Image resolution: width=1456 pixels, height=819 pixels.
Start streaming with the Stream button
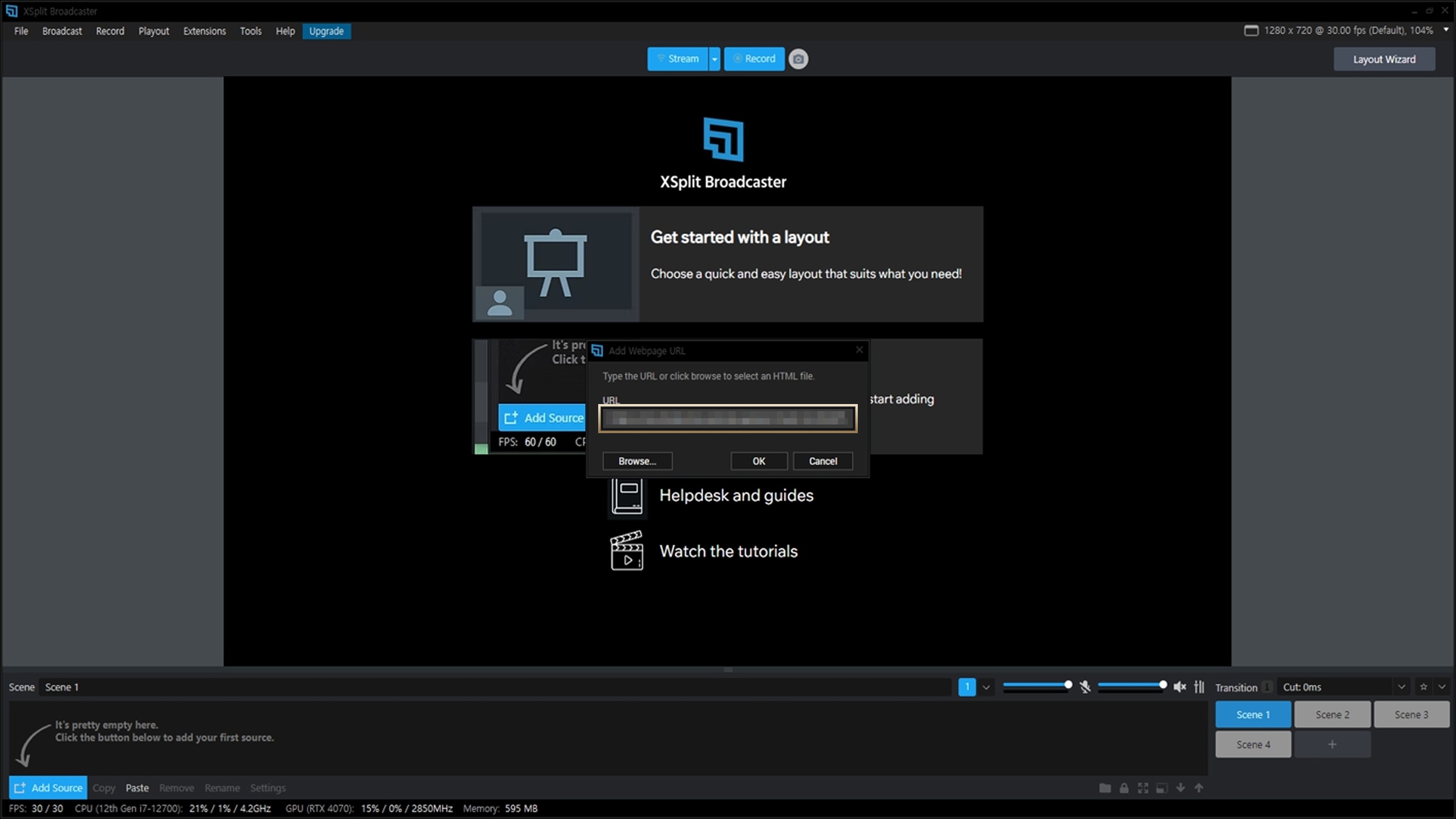pyautogui.click(x=677, y=59)
